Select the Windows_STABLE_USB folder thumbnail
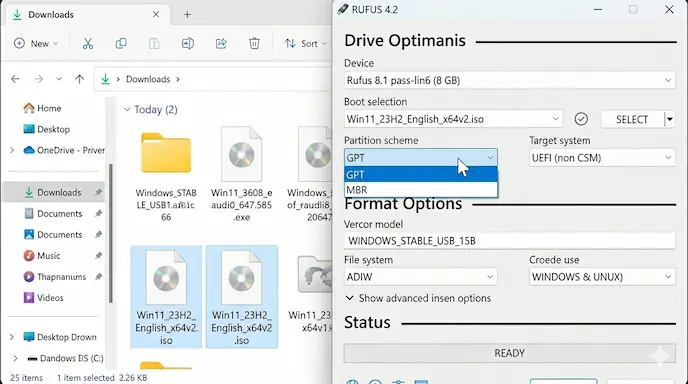 coord(166,153)
